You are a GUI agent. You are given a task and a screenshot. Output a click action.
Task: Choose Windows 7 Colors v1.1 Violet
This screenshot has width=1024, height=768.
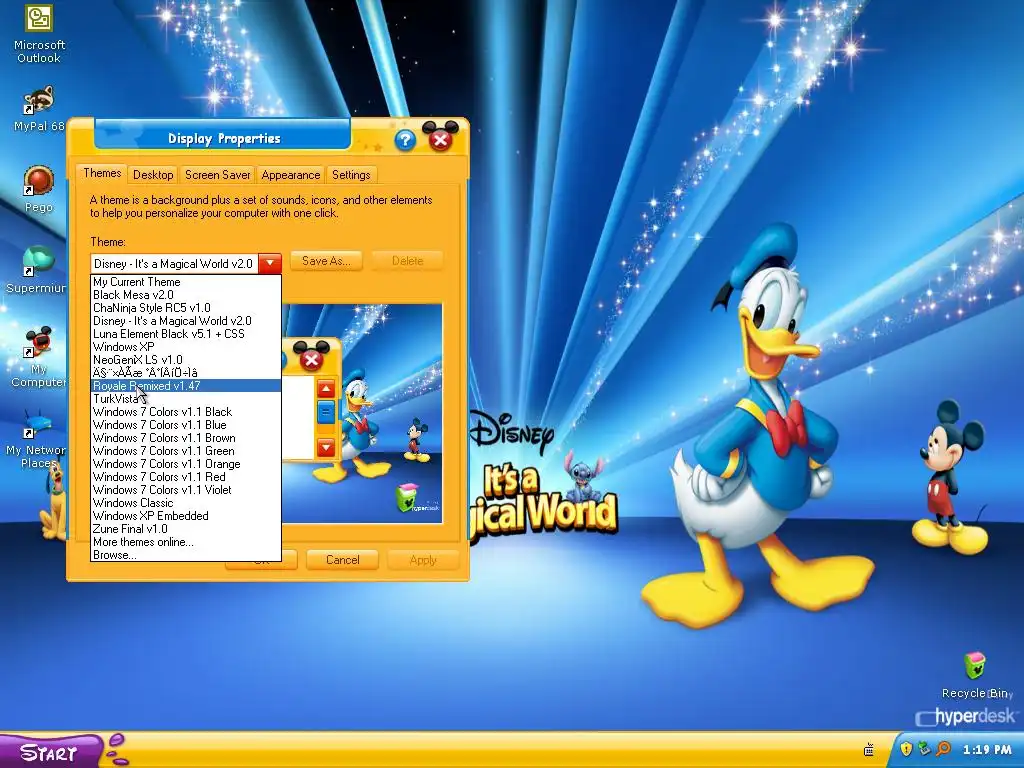coord(186,490)
